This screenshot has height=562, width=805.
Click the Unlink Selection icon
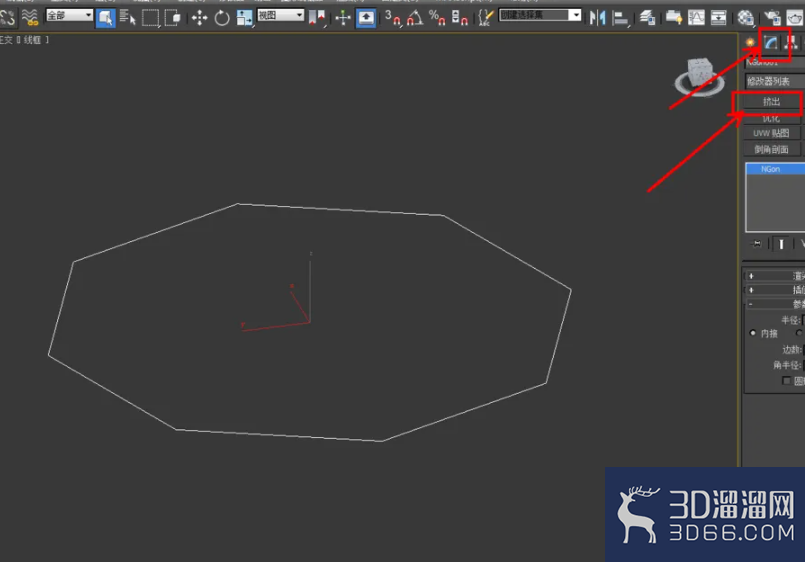coord(7,18)
